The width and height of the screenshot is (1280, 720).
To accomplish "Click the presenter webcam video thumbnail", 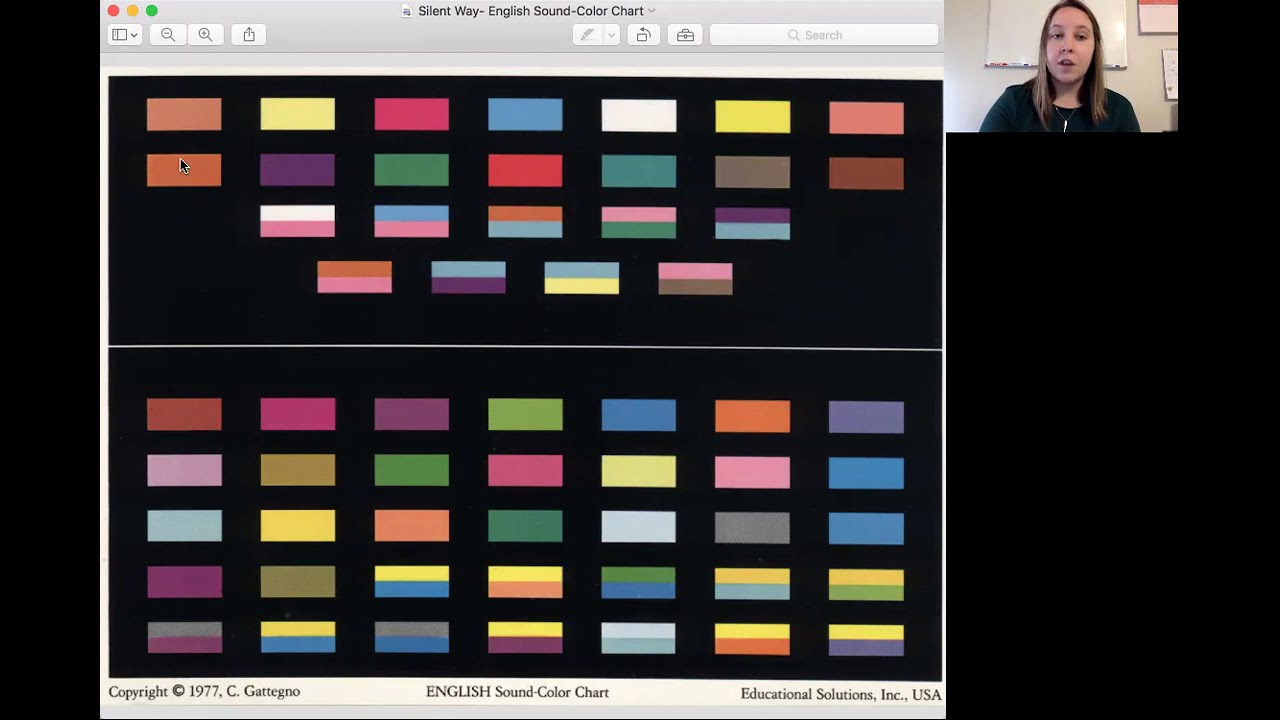I will 1062,66.
